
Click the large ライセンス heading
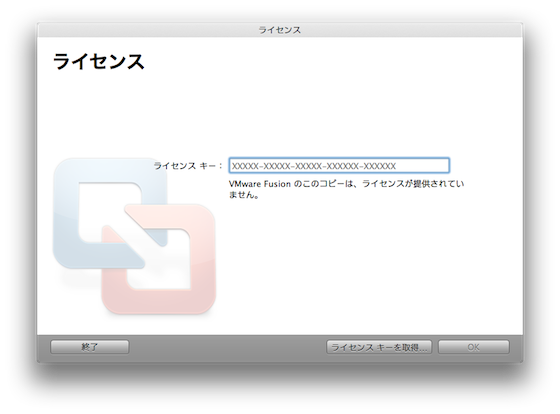pyautogui.click(x=99, y=61)
